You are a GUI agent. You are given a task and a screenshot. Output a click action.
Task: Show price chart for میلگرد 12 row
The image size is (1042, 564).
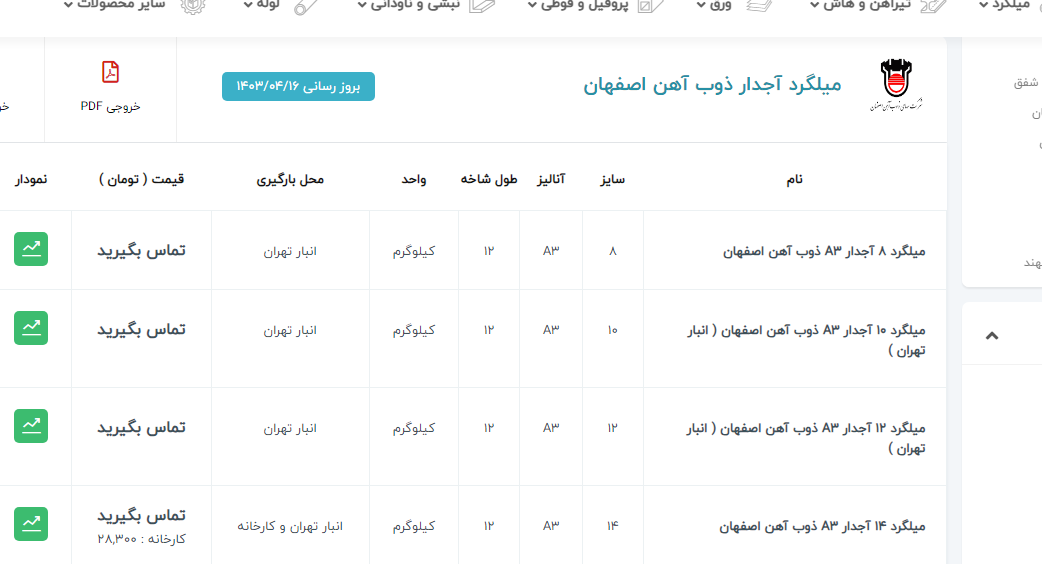pos(31,426)
